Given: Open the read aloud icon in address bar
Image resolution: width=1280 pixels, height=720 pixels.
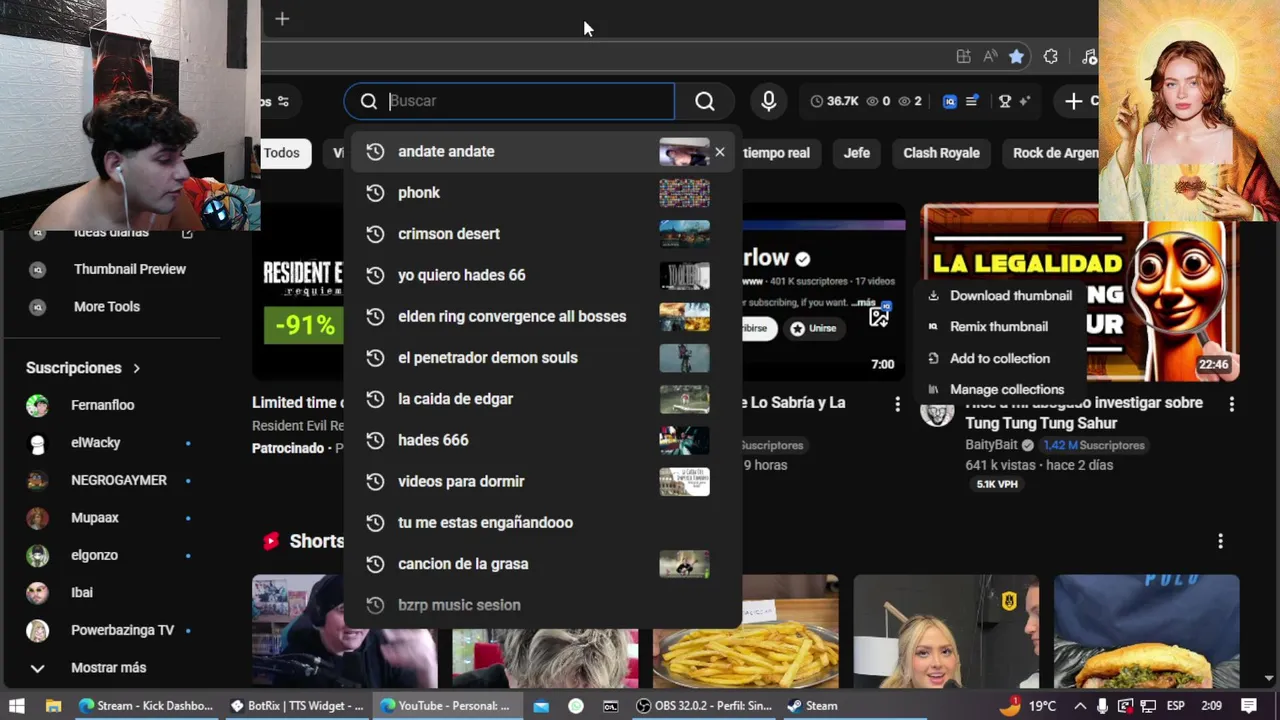Looking at the screenshot, I should click(990, 57).
